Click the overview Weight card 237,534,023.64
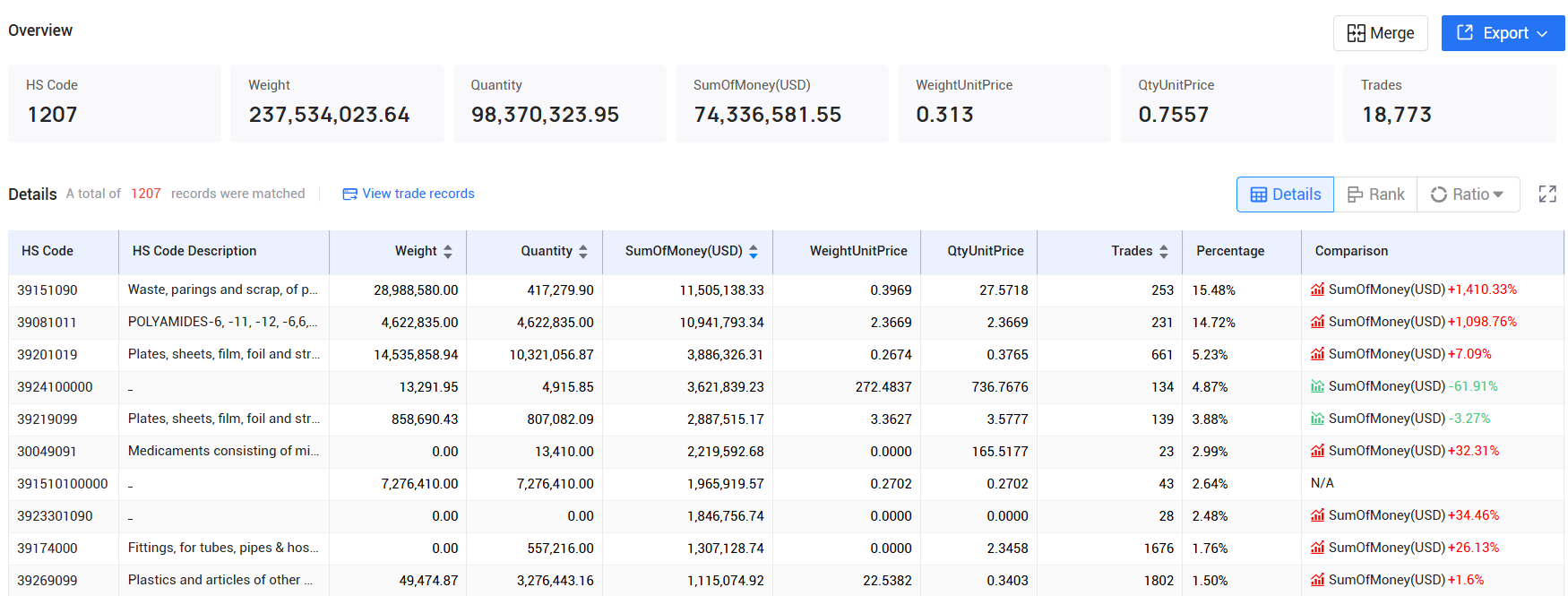The width and height of the screenshot is (1568, 596). point(337,103)
